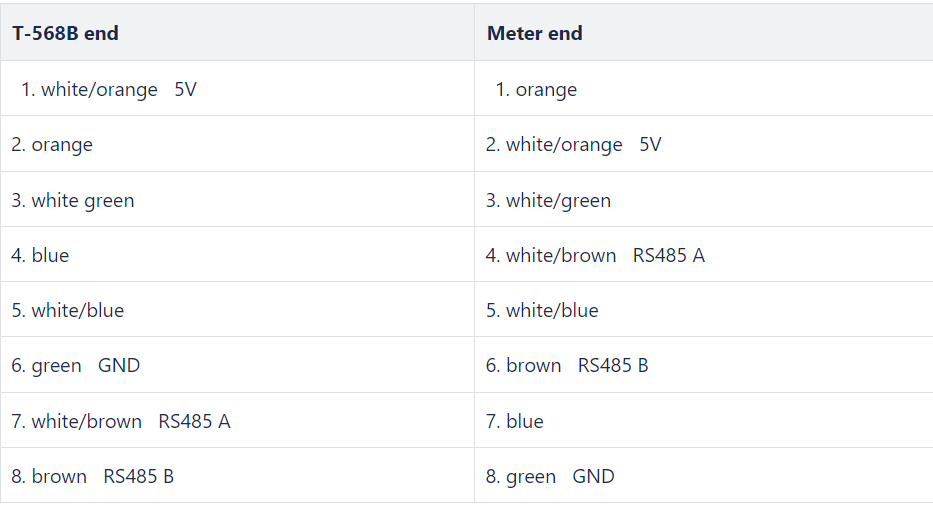Viewport: 933px width, 507px height.
Task: Click Meter end pin 3 white/green cell
Action: click(x=548, y=201)
